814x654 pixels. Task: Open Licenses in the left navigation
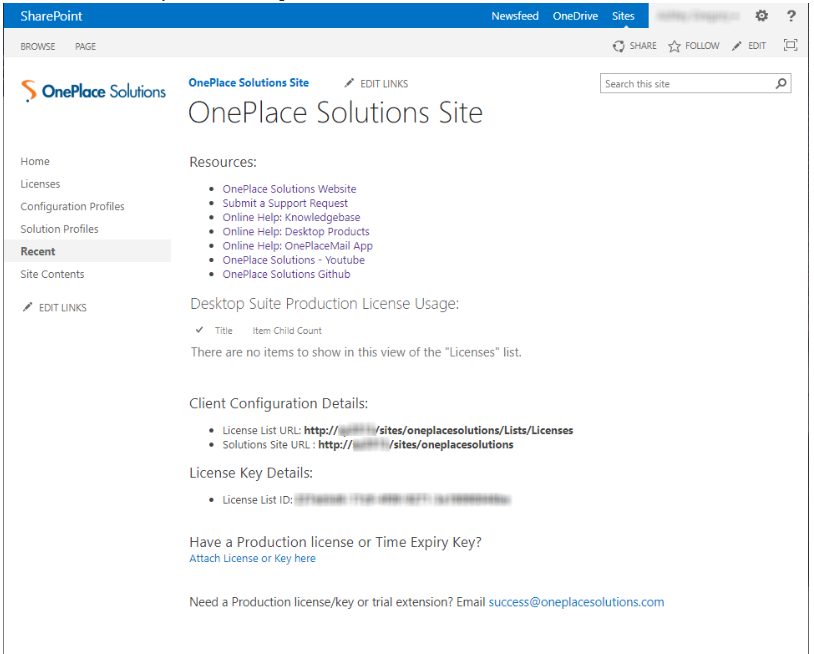pos(40,184)
